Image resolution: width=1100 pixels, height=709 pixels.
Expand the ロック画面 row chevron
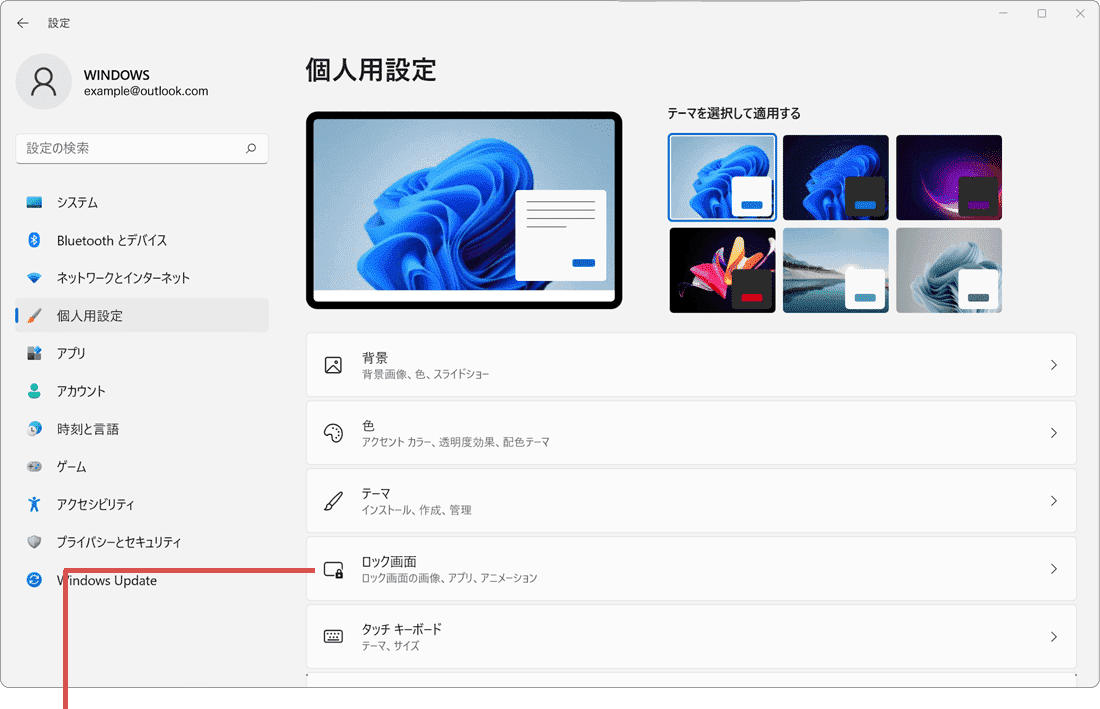[x=1053, y=569]
